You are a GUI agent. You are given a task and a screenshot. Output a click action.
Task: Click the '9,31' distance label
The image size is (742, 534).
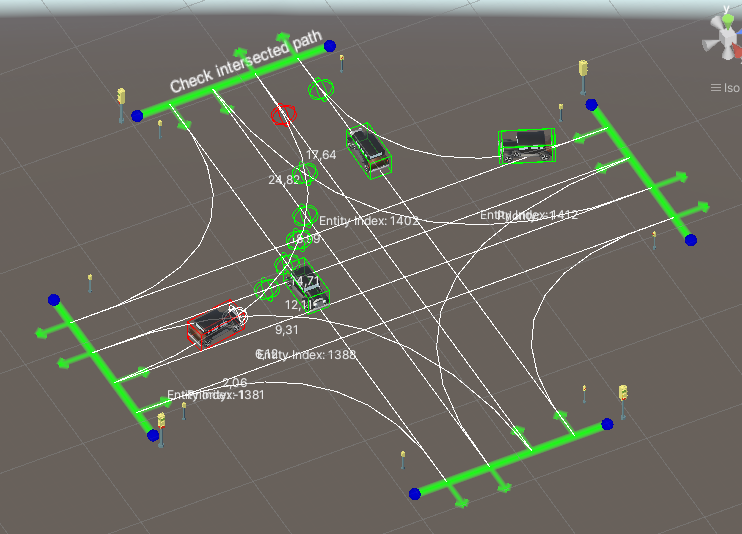point(287,330)
